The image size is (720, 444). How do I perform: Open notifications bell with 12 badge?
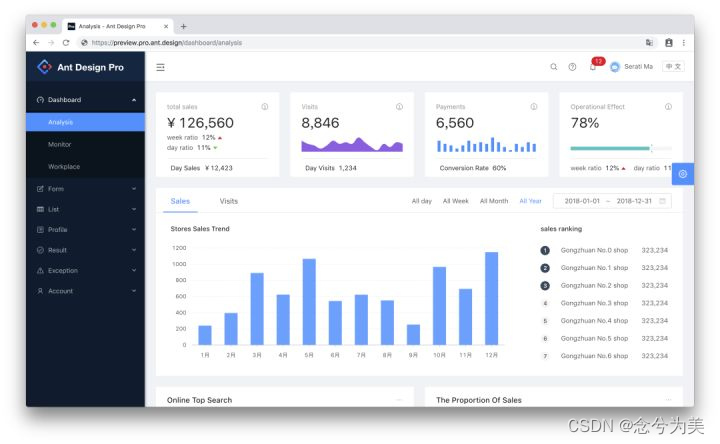pyautogui.click(x=593, y=67)
